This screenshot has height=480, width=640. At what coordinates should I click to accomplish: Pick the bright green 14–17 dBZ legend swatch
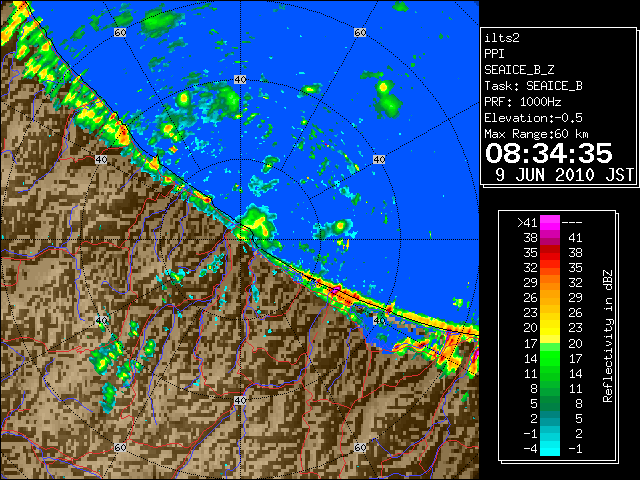coord(550,358)
